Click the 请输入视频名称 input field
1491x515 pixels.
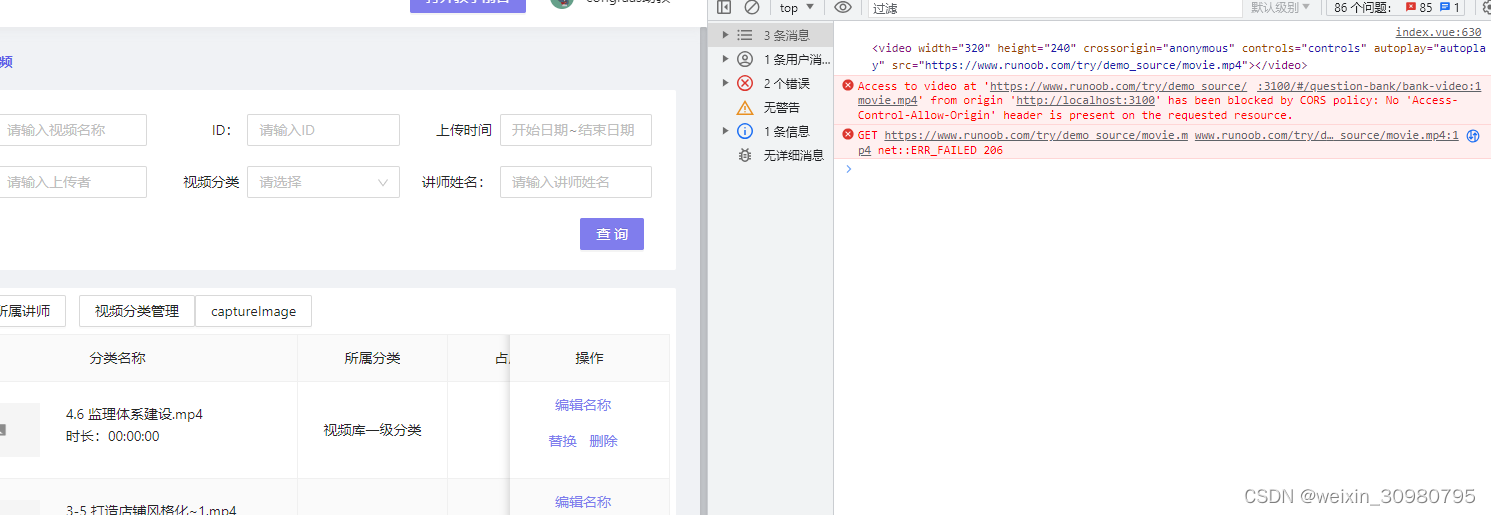(72, 130)
